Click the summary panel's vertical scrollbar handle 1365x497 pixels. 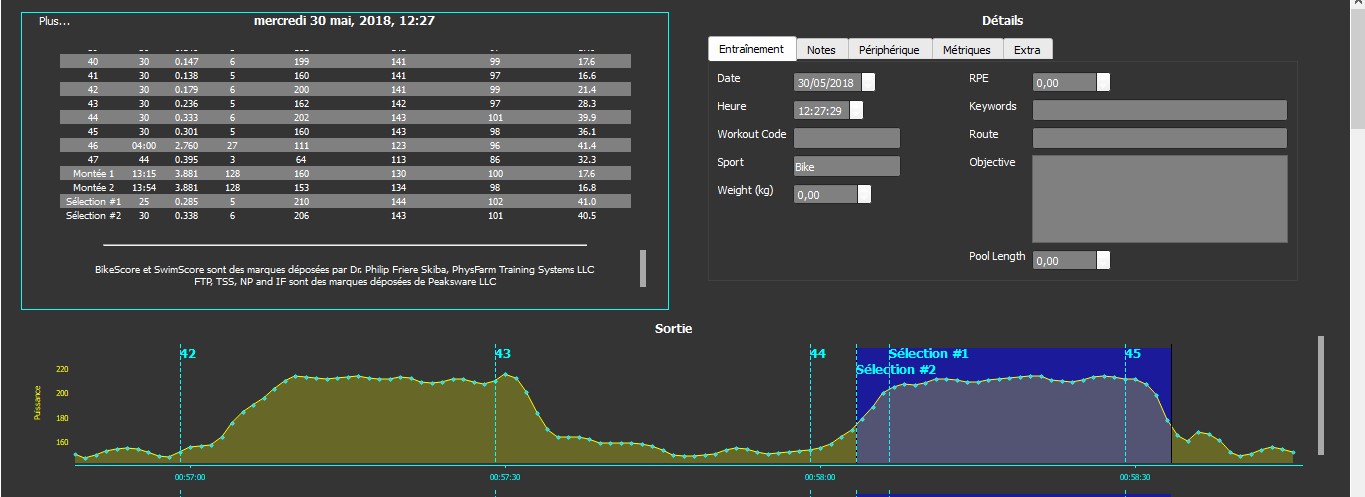pos(643,268)
